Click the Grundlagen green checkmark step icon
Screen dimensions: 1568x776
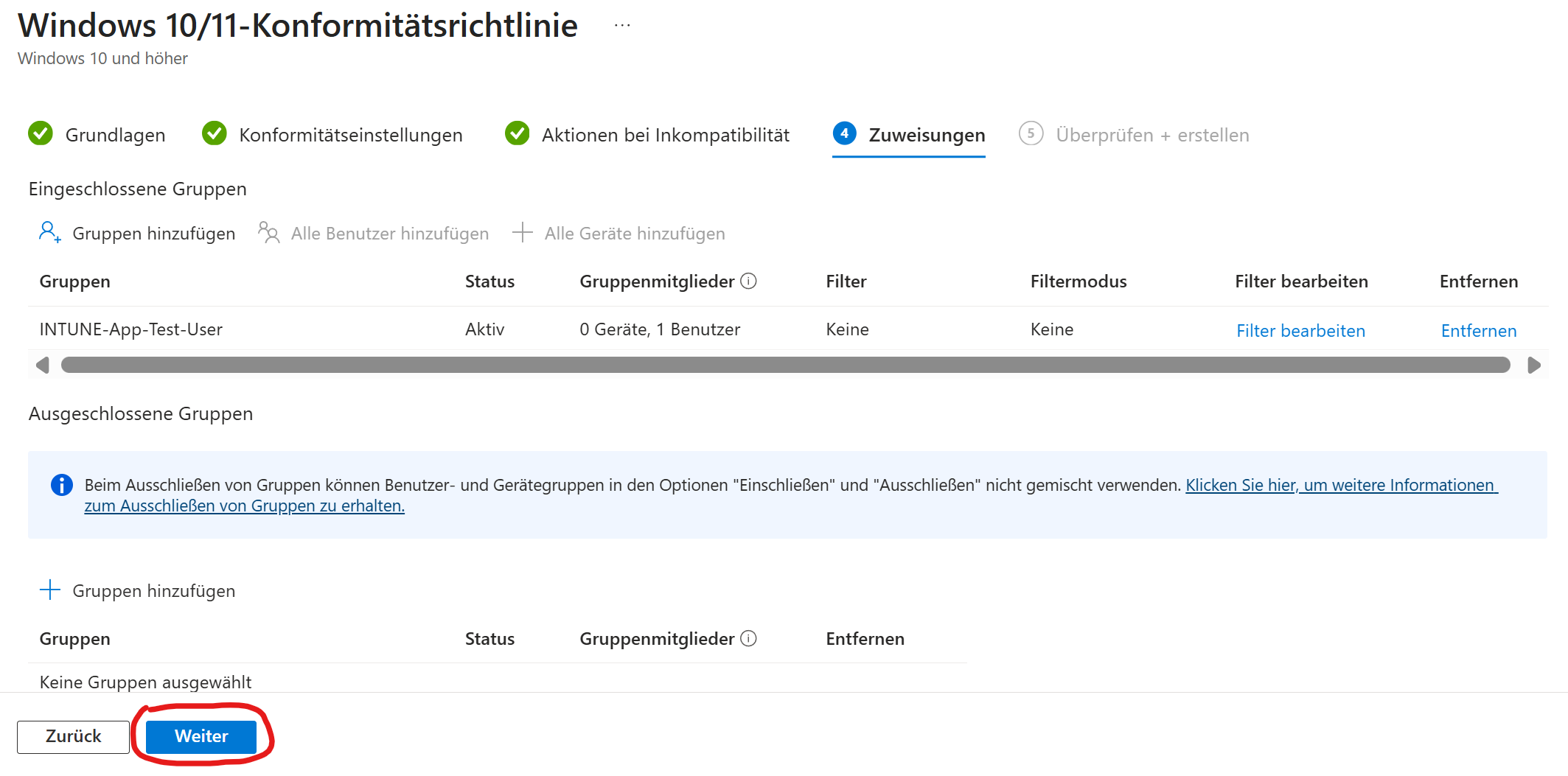pos(41,134)
